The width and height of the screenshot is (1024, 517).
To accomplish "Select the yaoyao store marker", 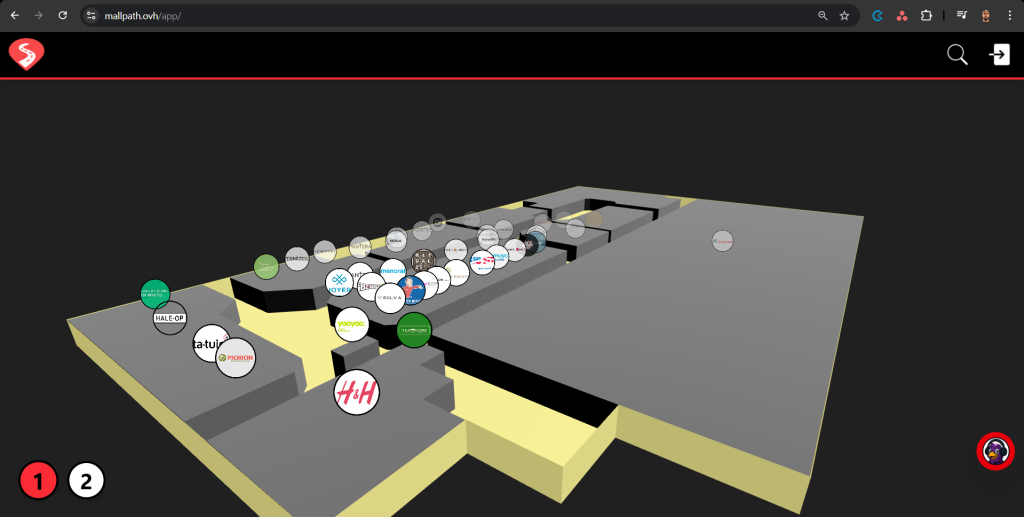I will (352, 324).
